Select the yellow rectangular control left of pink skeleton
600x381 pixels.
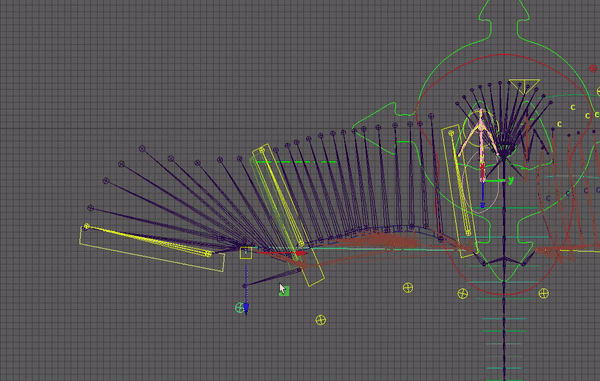(458, 190)
